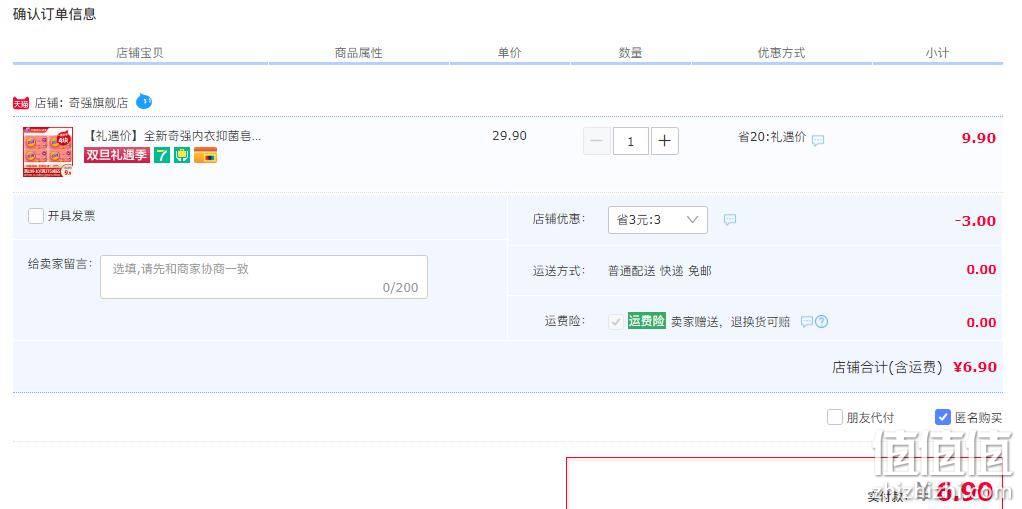Click the 0/200 character counter
The image size is (1022, 509).
400,287
